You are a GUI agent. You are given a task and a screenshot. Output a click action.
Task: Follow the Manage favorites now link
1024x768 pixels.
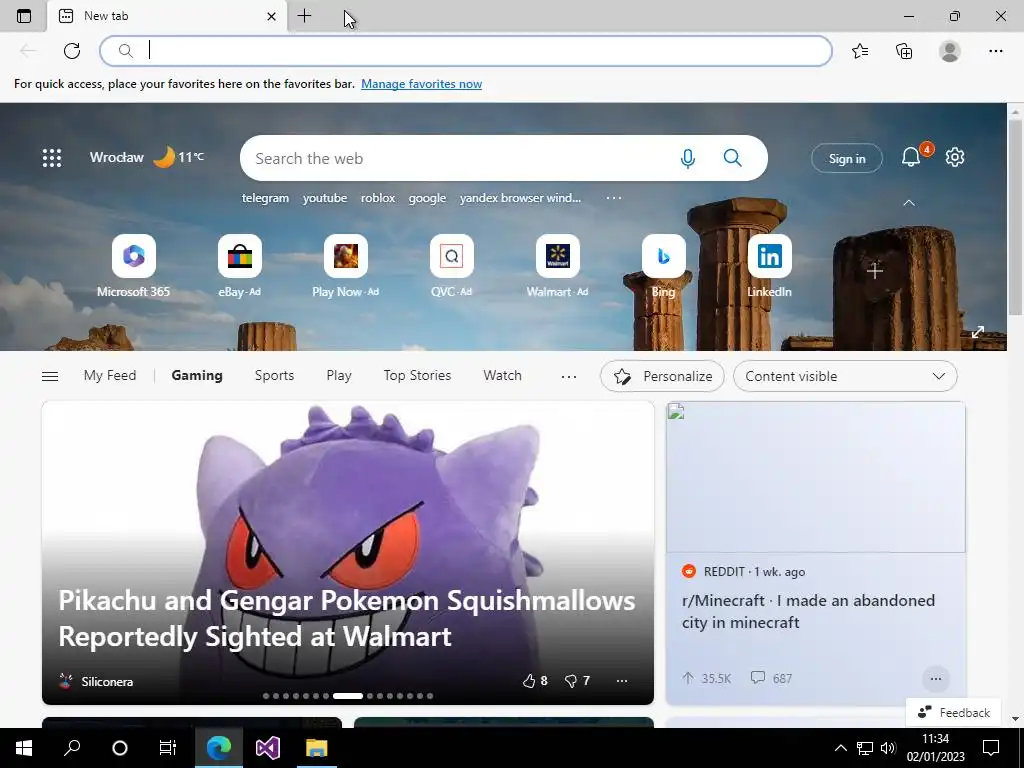tap(421, 84)
